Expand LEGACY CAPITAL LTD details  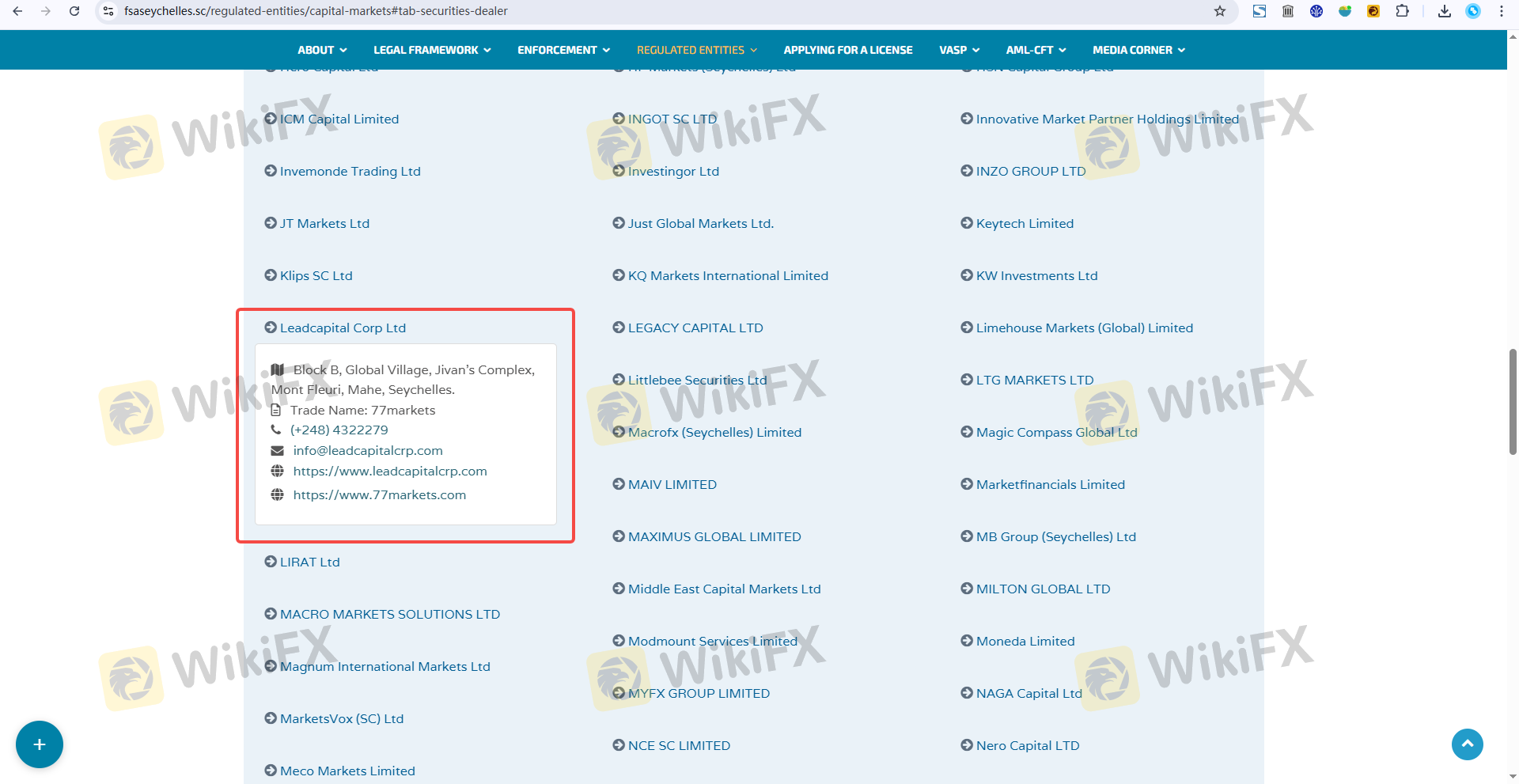(695, 328)
